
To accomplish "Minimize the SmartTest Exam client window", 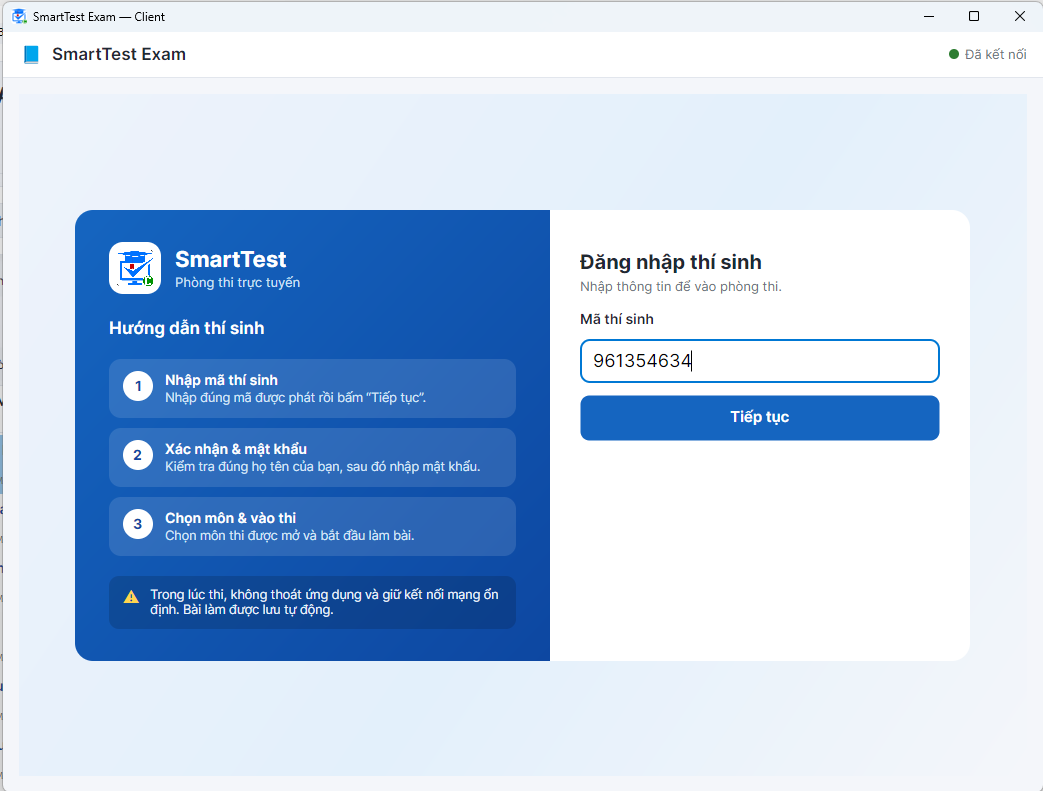I will coord(929,16).
